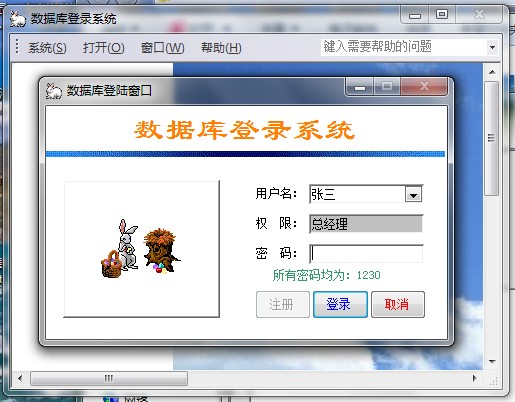This screenshot has width=515, height=402.
Task: Click the orange 数据库登录系统 heading
Action: tap(244, 130)
